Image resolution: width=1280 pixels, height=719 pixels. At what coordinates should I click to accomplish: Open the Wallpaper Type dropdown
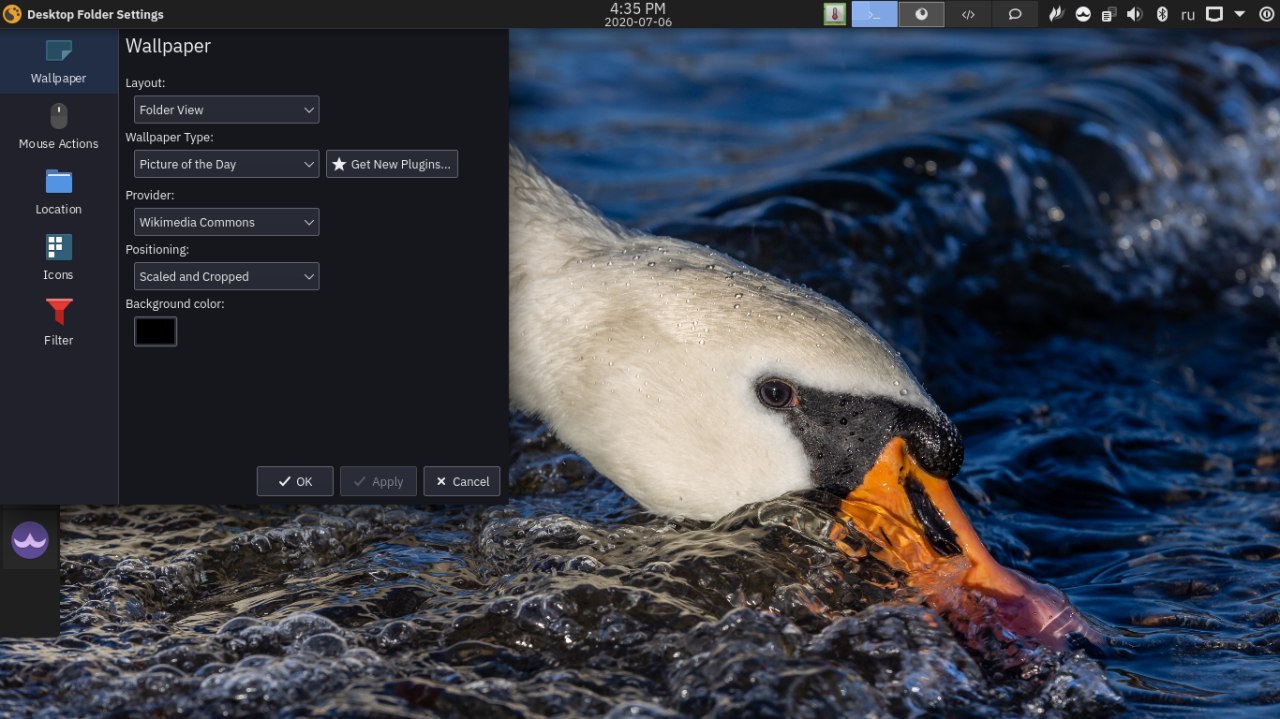[x=227, y=164]
